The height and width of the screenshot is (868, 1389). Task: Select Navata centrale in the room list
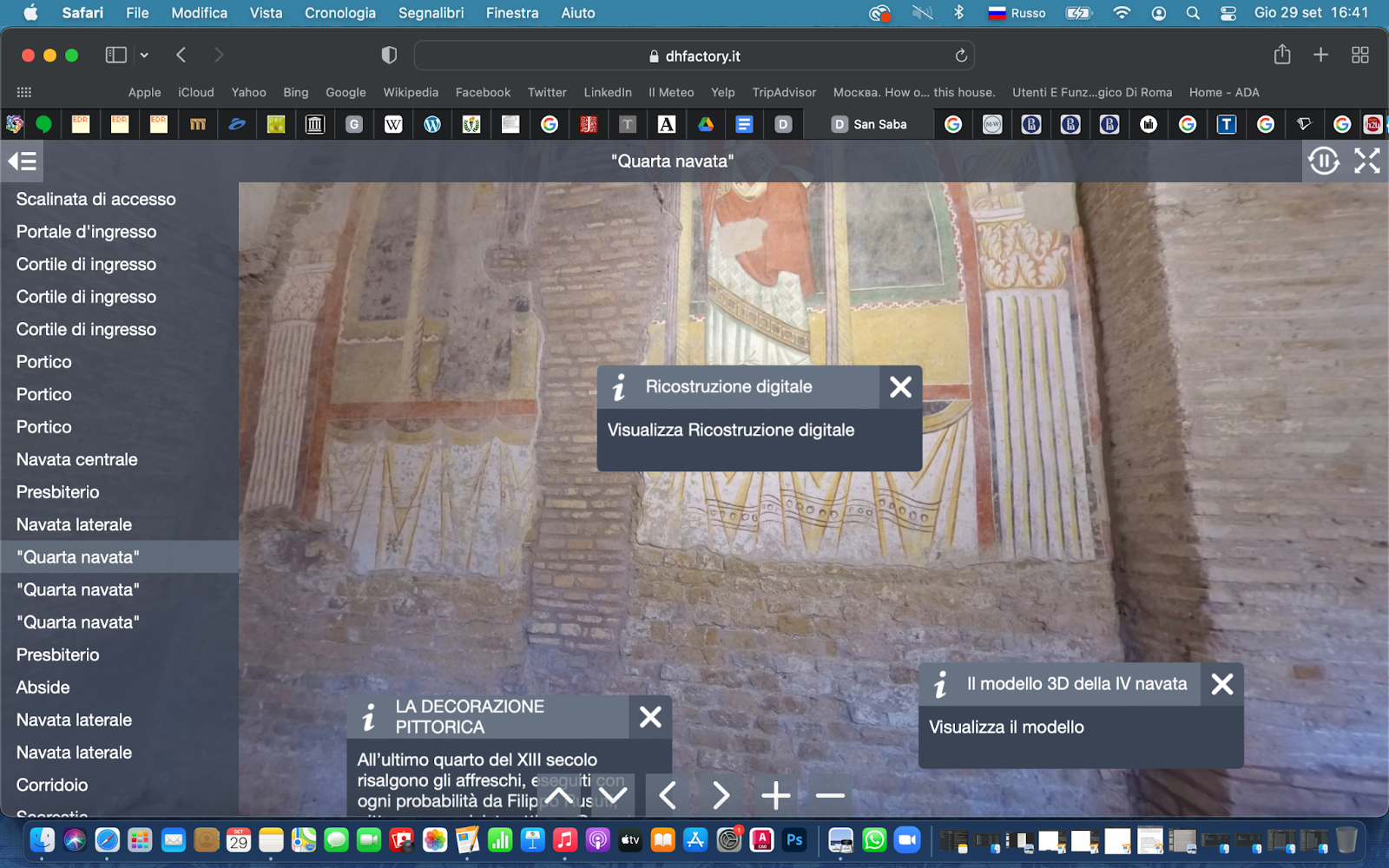coord(119,460)
